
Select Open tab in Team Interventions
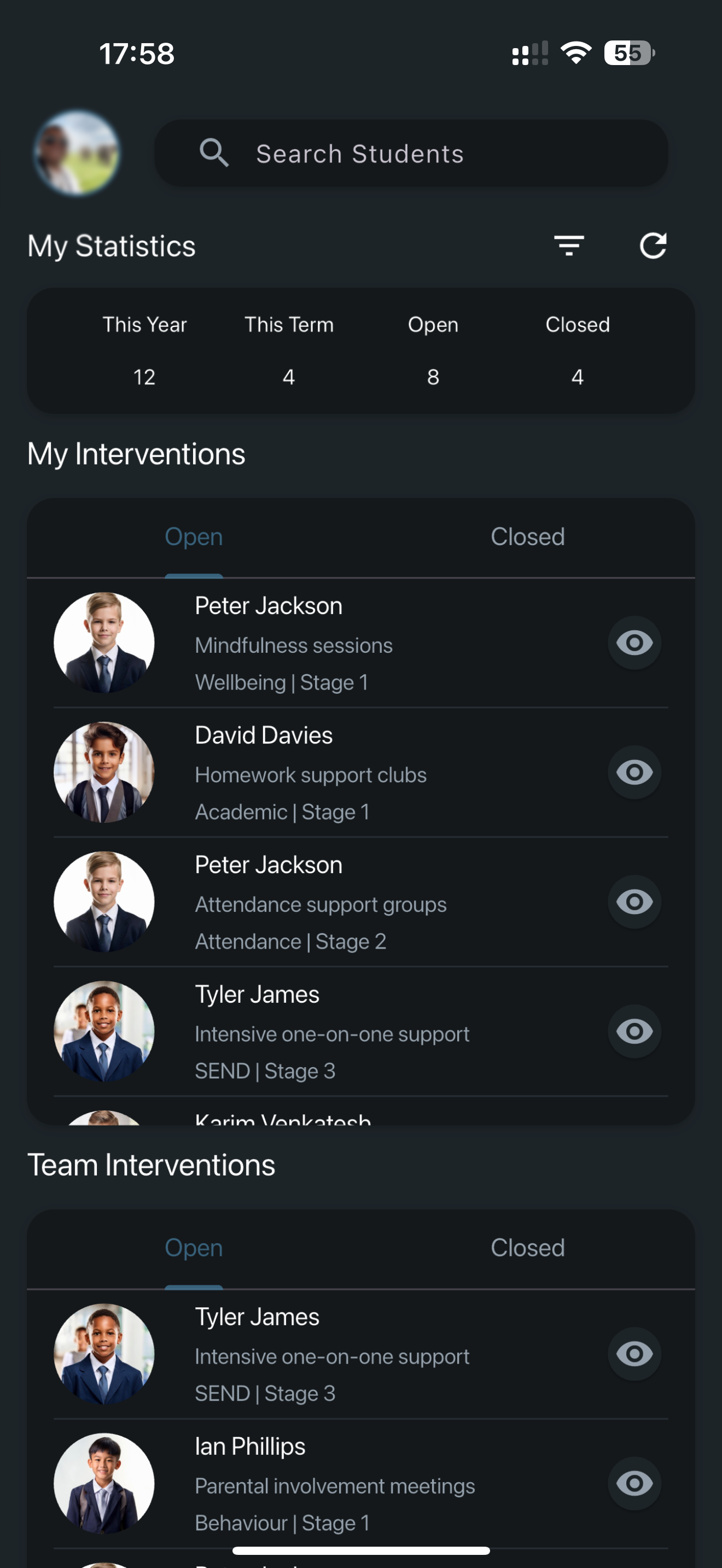click(x=194, y=1248)
